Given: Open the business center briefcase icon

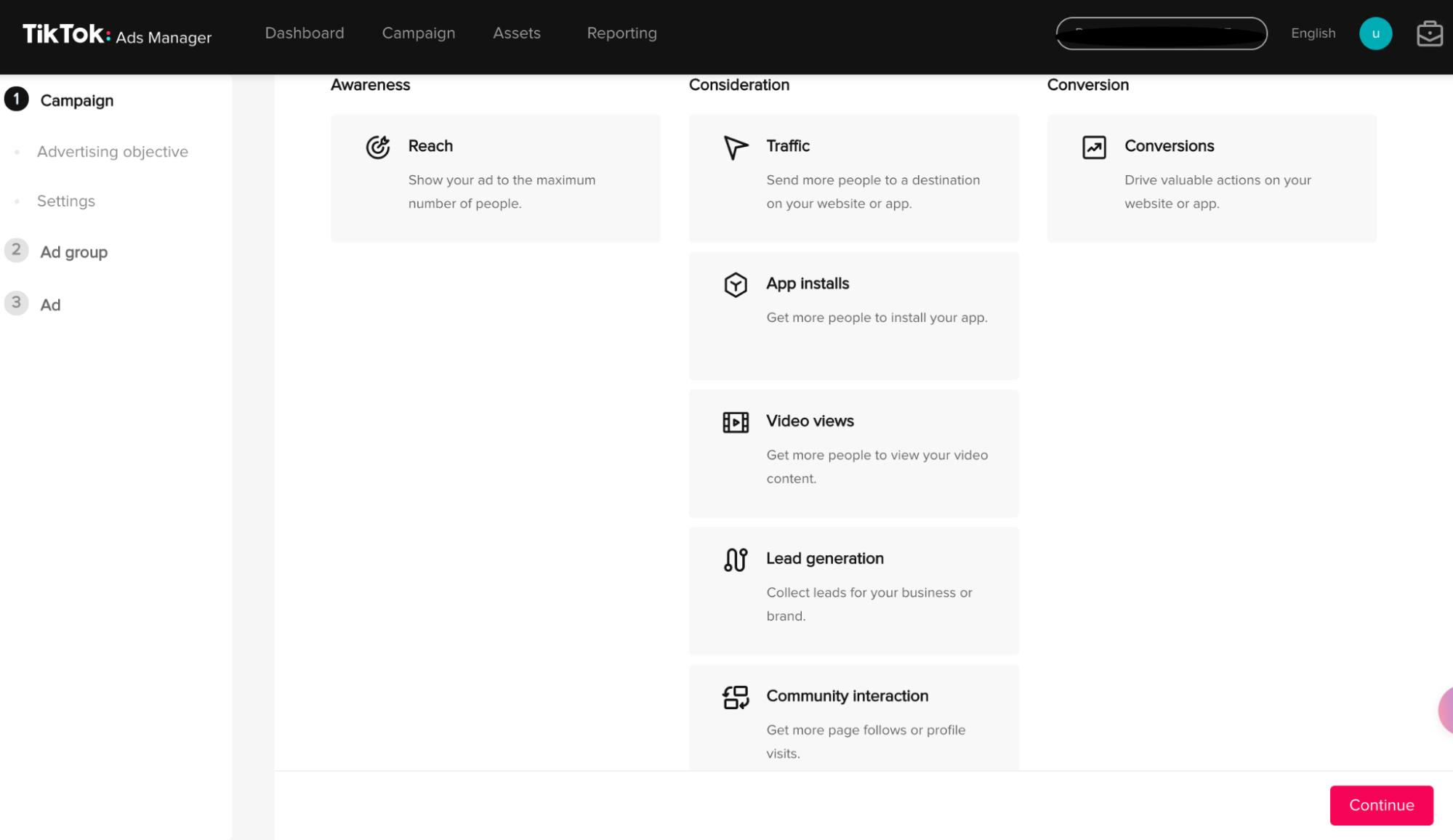Looking at the screenshot, I should [x=1429, y=33].
